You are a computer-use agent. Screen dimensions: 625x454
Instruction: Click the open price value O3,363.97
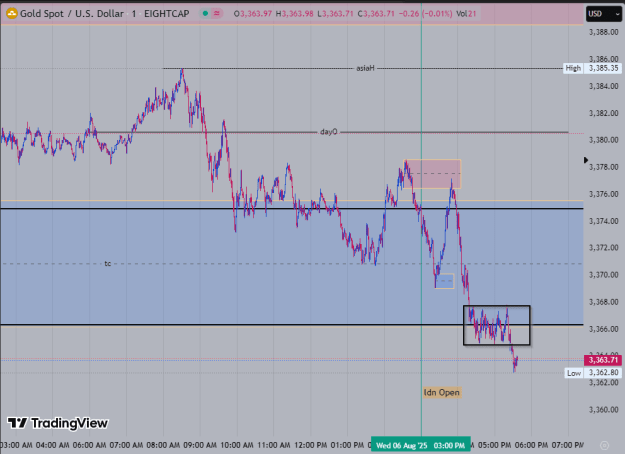[253, 14]
